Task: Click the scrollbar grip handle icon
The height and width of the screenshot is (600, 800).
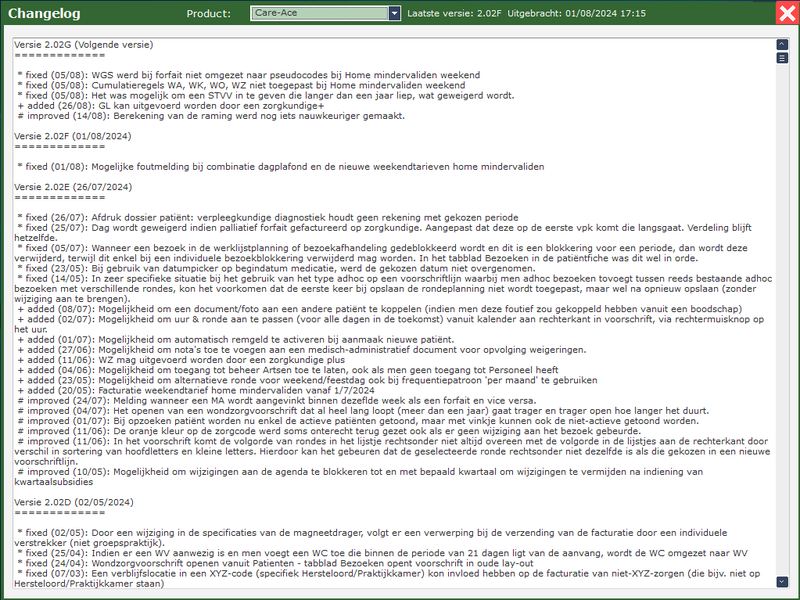Action: [782, 57]
